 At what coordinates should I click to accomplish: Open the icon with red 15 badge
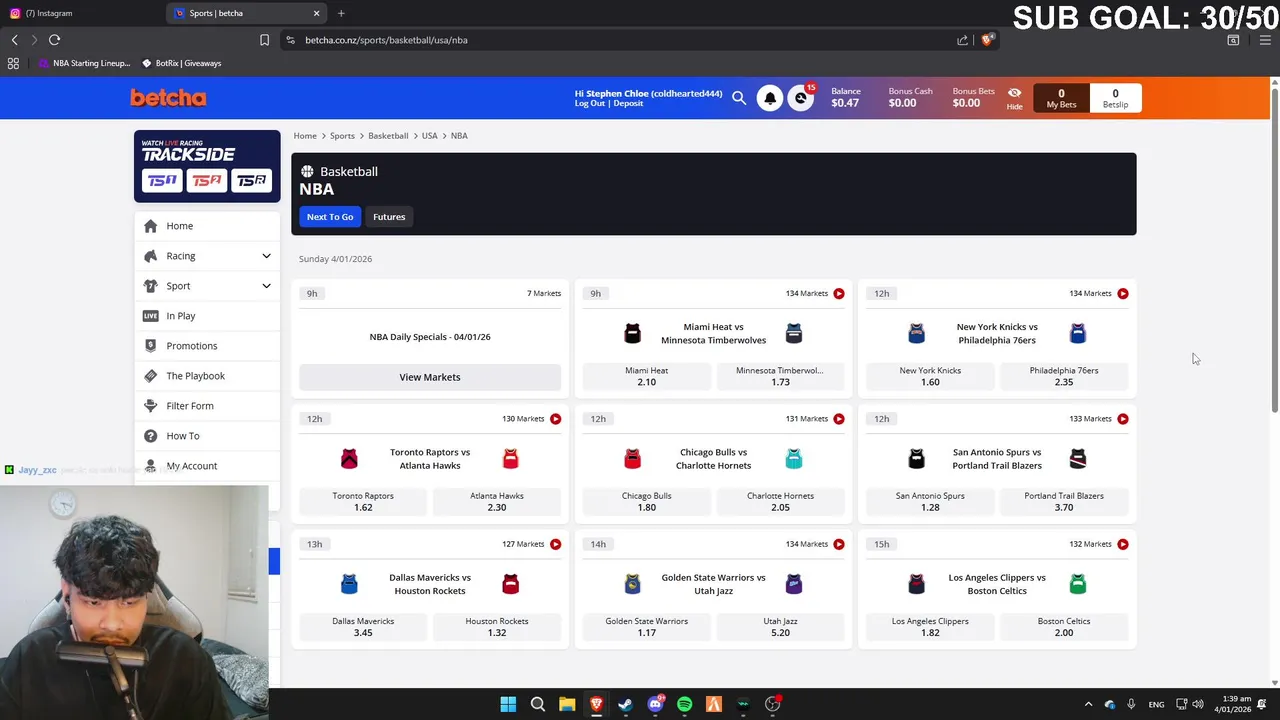[x=801, y=98]
